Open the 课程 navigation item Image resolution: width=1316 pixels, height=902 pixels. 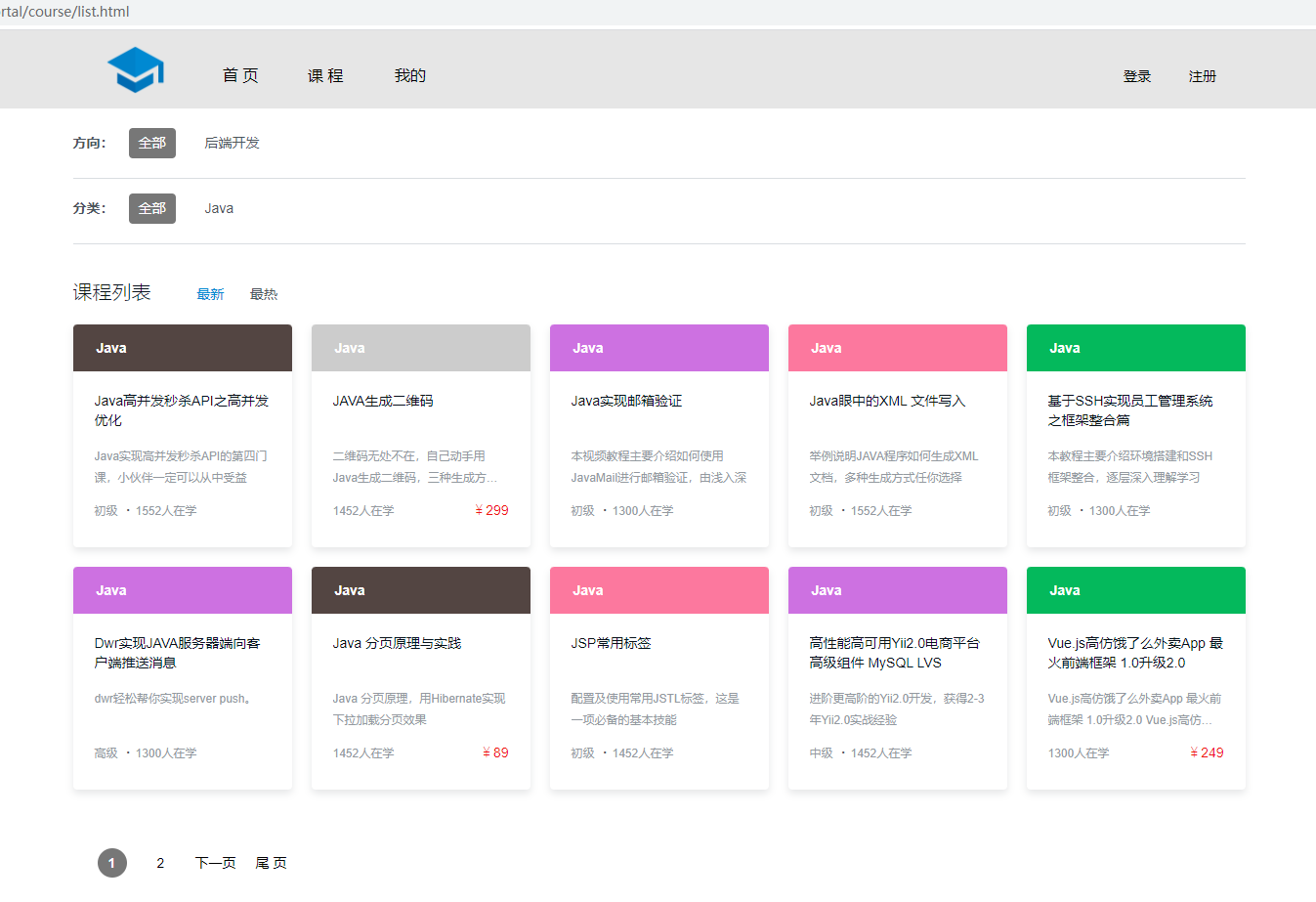pos(325,75)
